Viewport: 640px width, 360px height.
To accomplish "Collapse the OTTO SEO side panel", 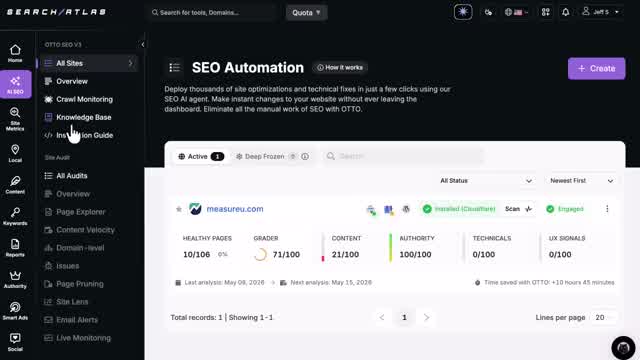I will click(142, 44).
